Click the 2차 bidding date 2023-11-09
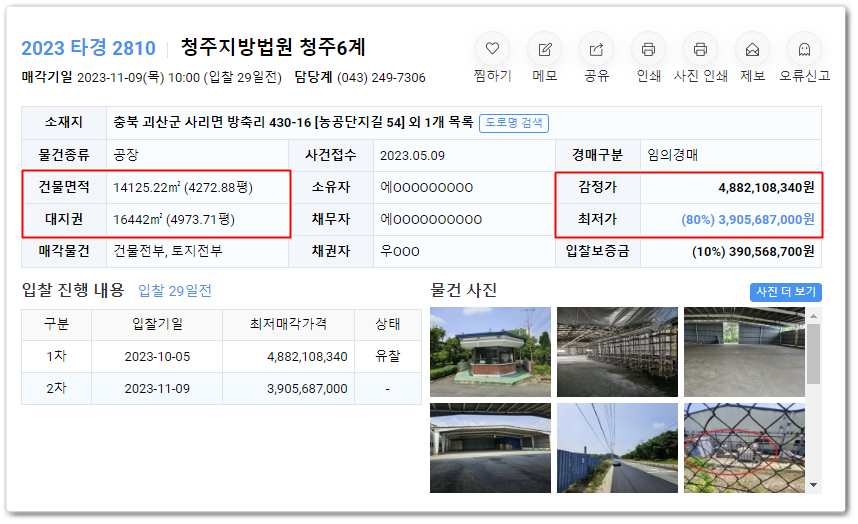 coord(158,389)
